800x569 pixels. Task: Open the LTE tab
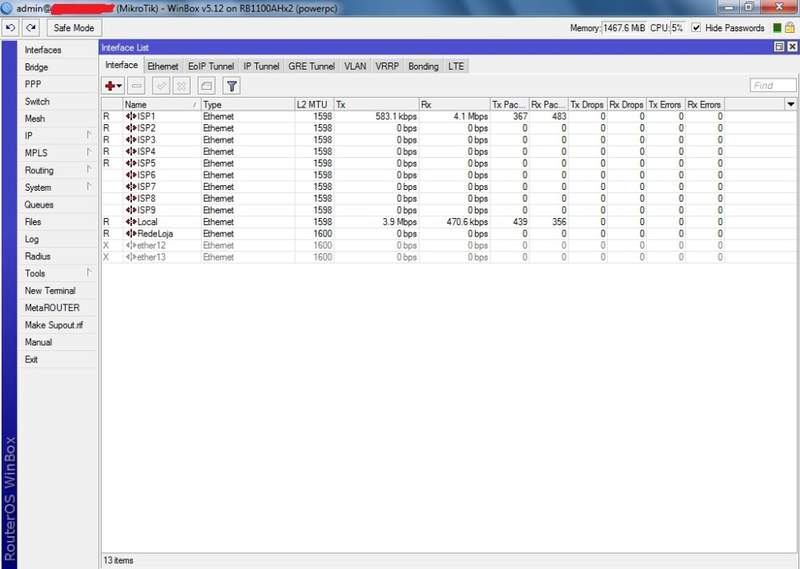click(456, 66)
